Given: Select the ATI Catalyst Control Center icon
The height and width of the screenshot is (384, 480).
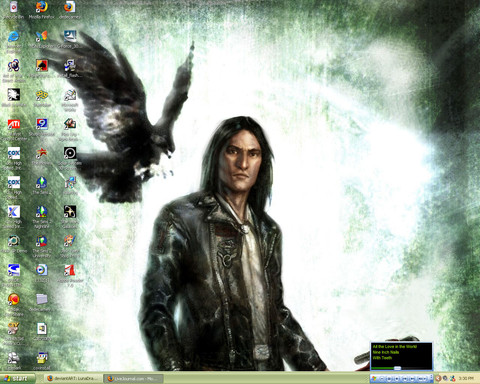Looking at the screenshot, I should click(14, 124).
